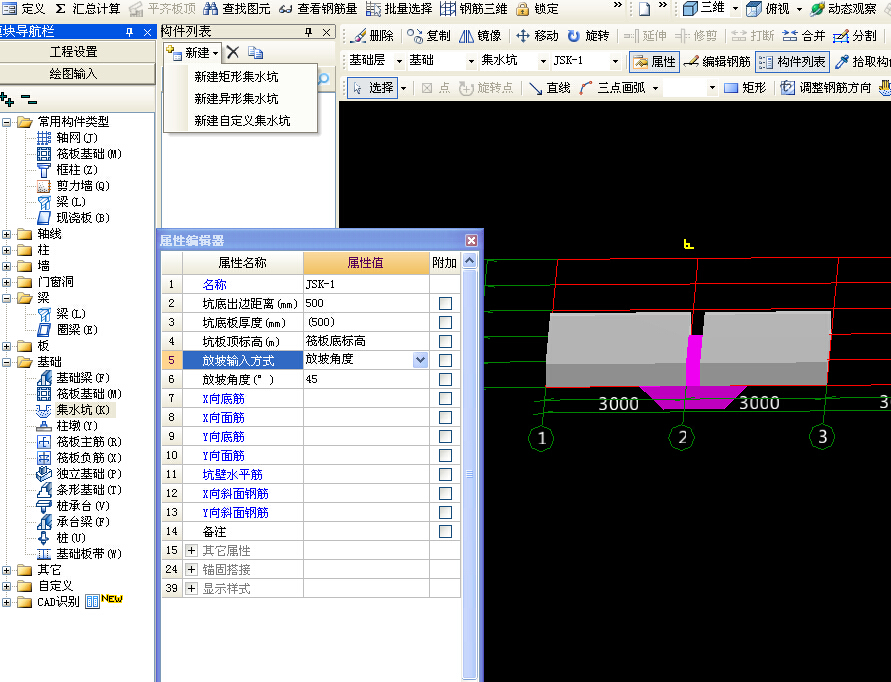The height and width of the screenshot is (682, 891).
Task: Copy component icon in 构件列表 panel
Action: click(x=255, y=53)
